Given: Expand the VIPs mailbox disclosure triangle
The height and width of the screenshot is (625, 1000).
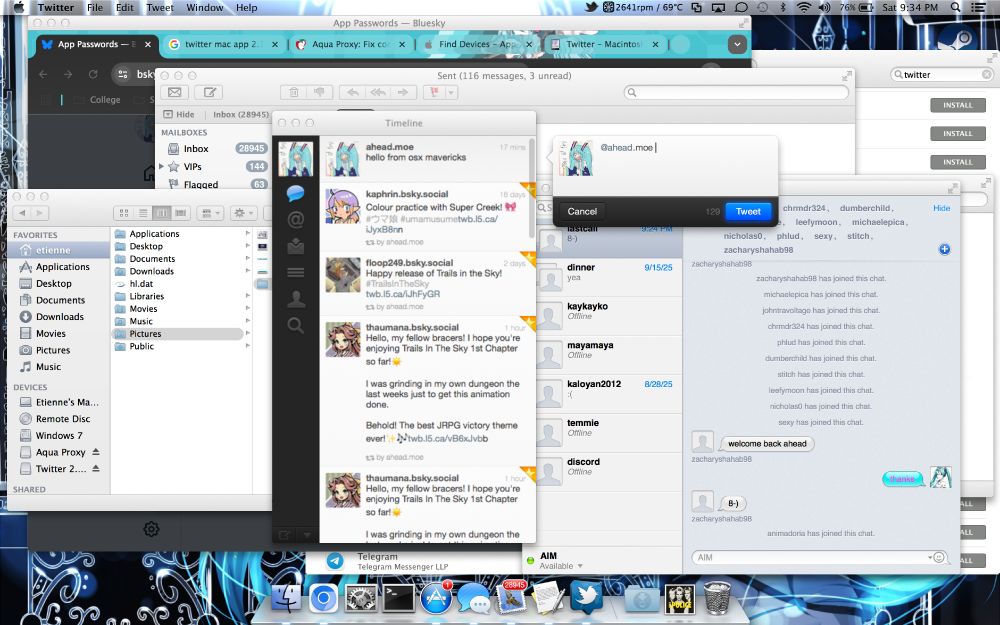Looking at the screenshot, I should 161,166.
